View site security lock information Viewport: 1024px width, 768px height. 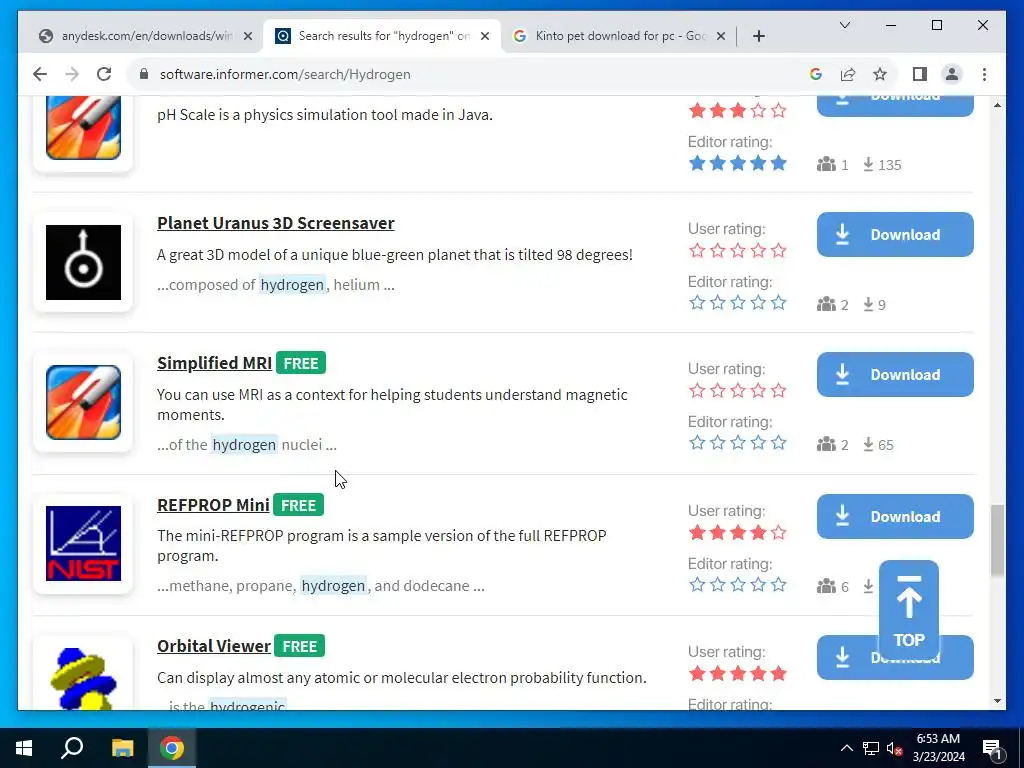144,74
